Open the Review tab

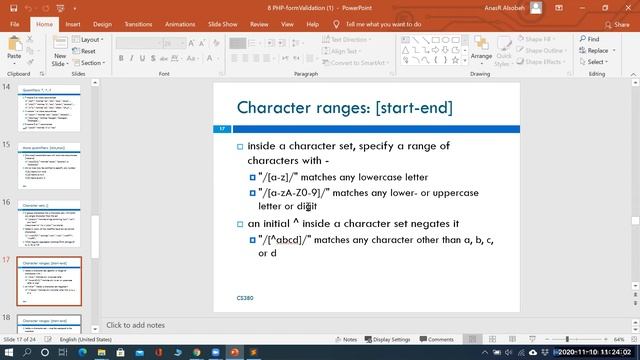point(259,24)
